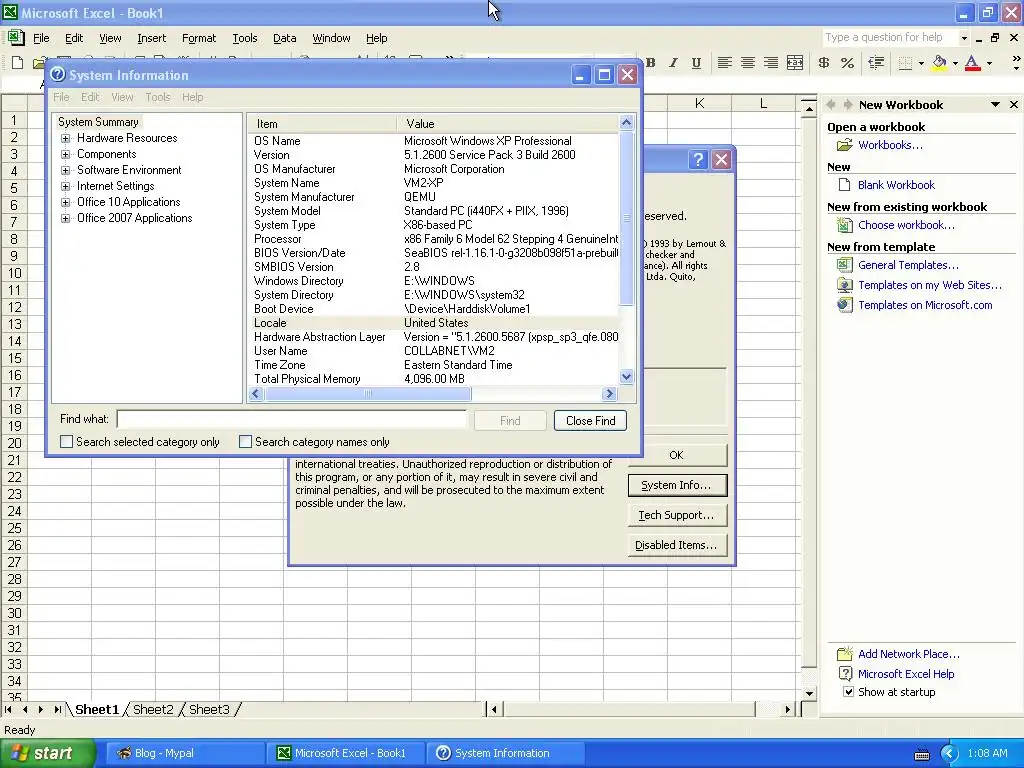Image resolution: width=1024 pixels, height=768 pixels.
Task: Open Excel Format menu
Action: pyautogui.click(x=199, y=38)
